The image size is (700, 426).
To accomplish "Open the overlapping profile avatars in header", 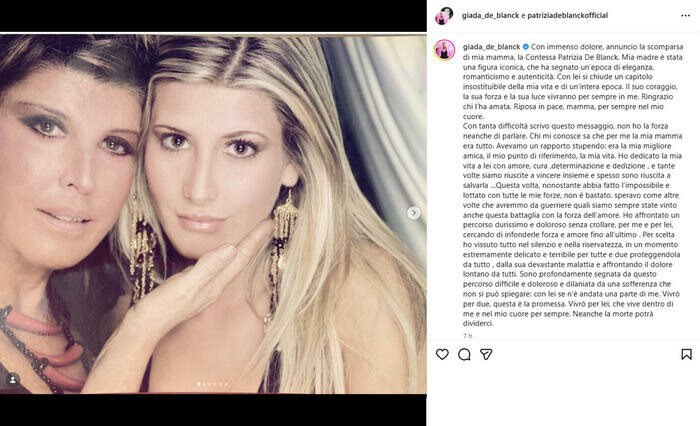I will [x=444, y=16].
